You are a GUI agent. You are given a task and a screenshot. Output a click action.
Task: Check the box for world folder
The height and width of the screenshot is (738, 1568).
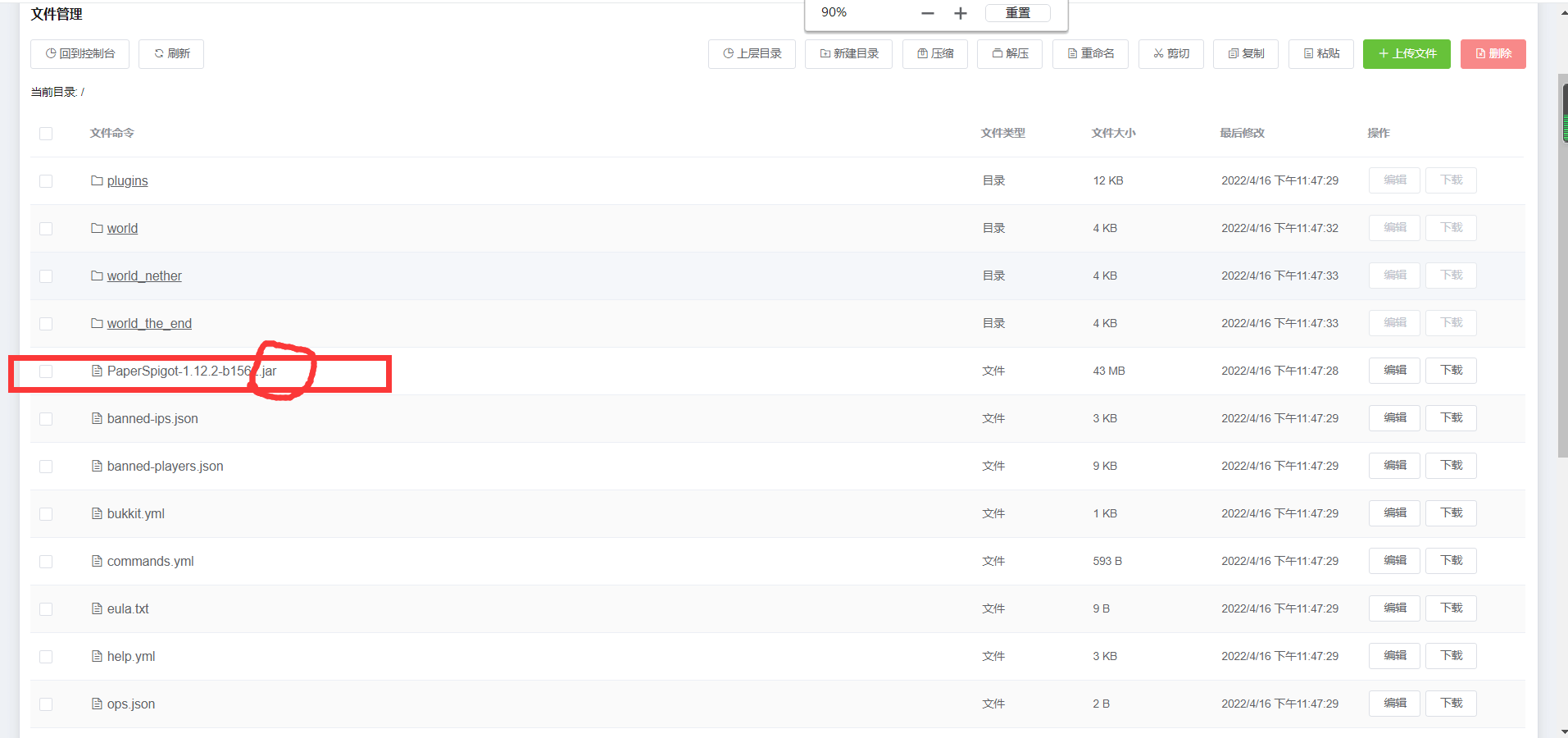(x=46, y=229)
